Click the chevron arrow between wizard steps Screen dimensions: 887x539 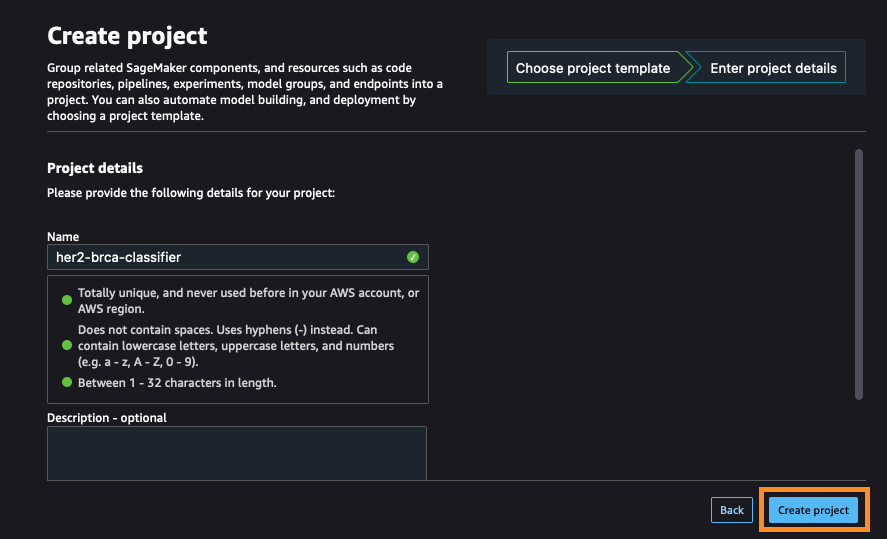tap(689, 67)
